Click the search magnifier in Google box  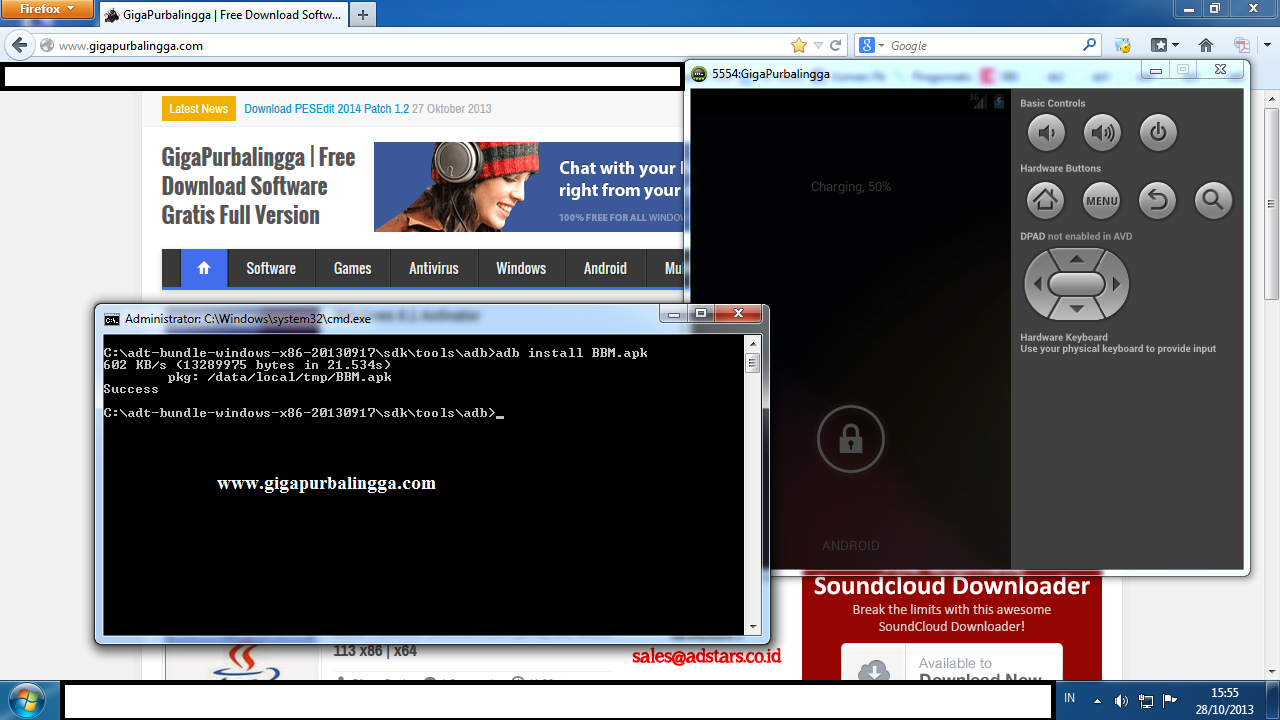pos(1089,45)
